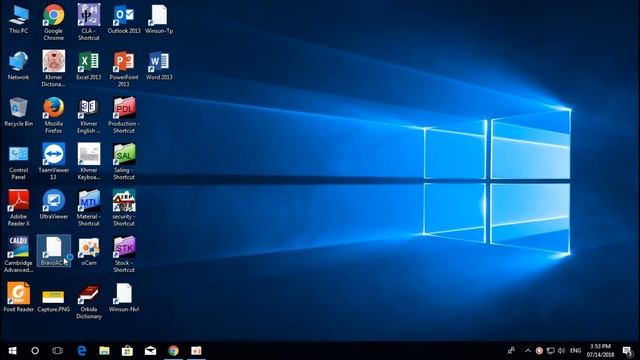The height and width of the screenshot is (360, 640).
Task: Switch to Chrome in taskbar
Action: (173, 351)
